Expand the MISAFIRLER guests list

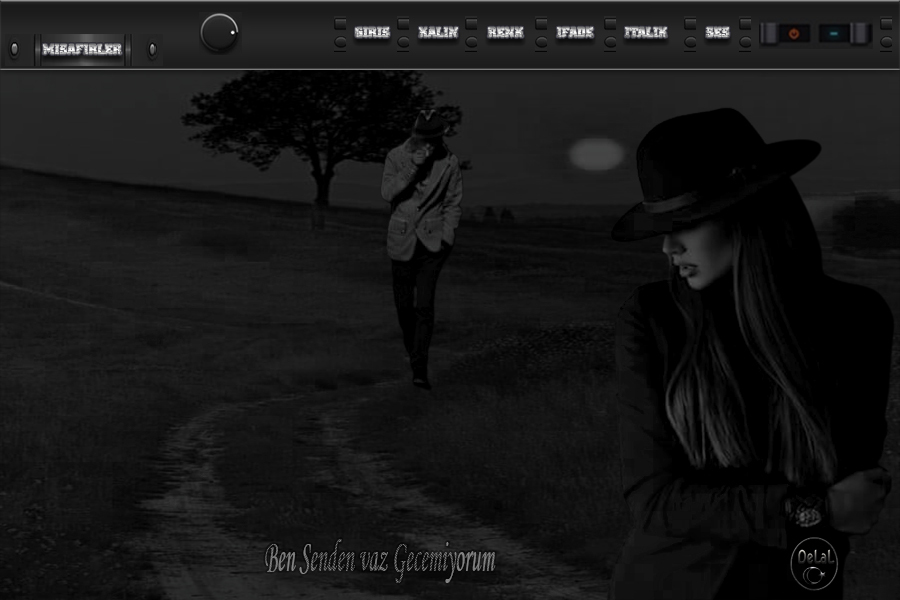click(x=82, y=49)
